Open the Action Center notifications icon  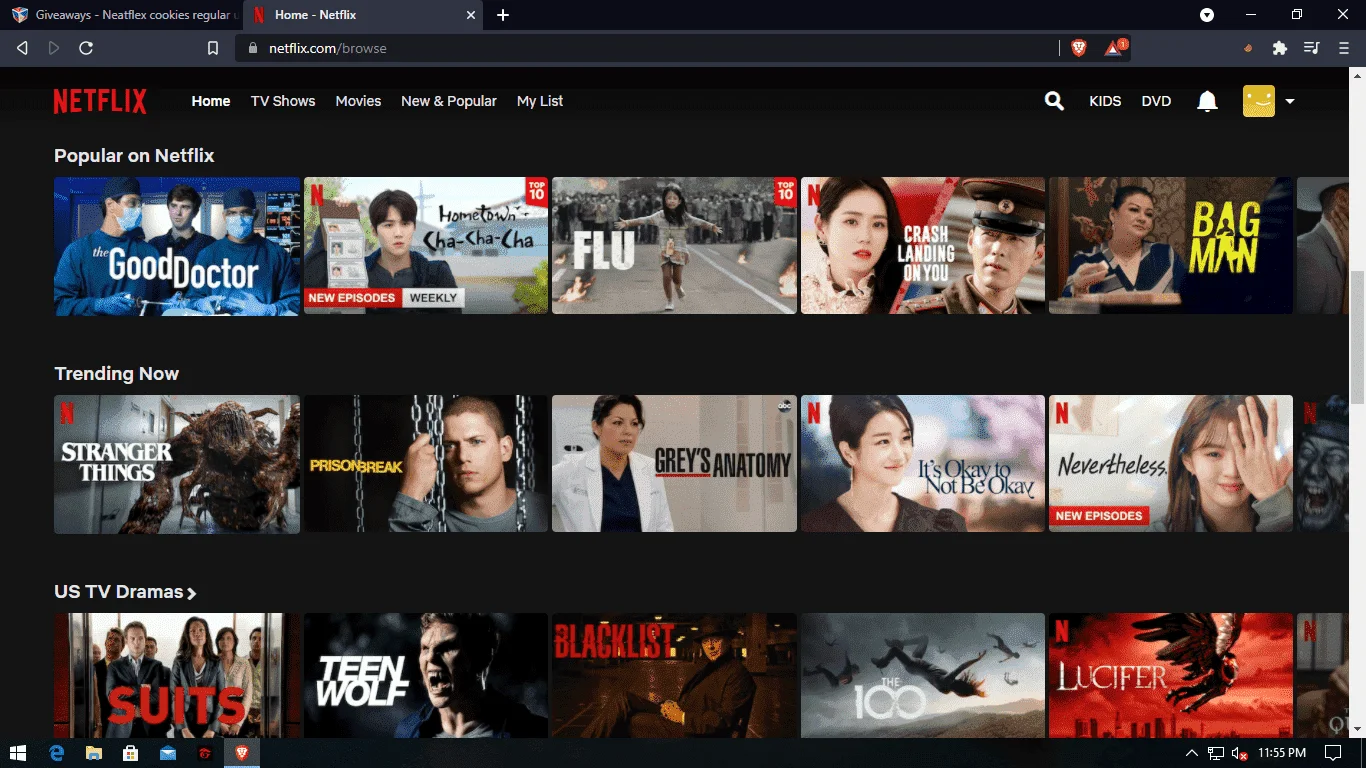[1333, 753]
